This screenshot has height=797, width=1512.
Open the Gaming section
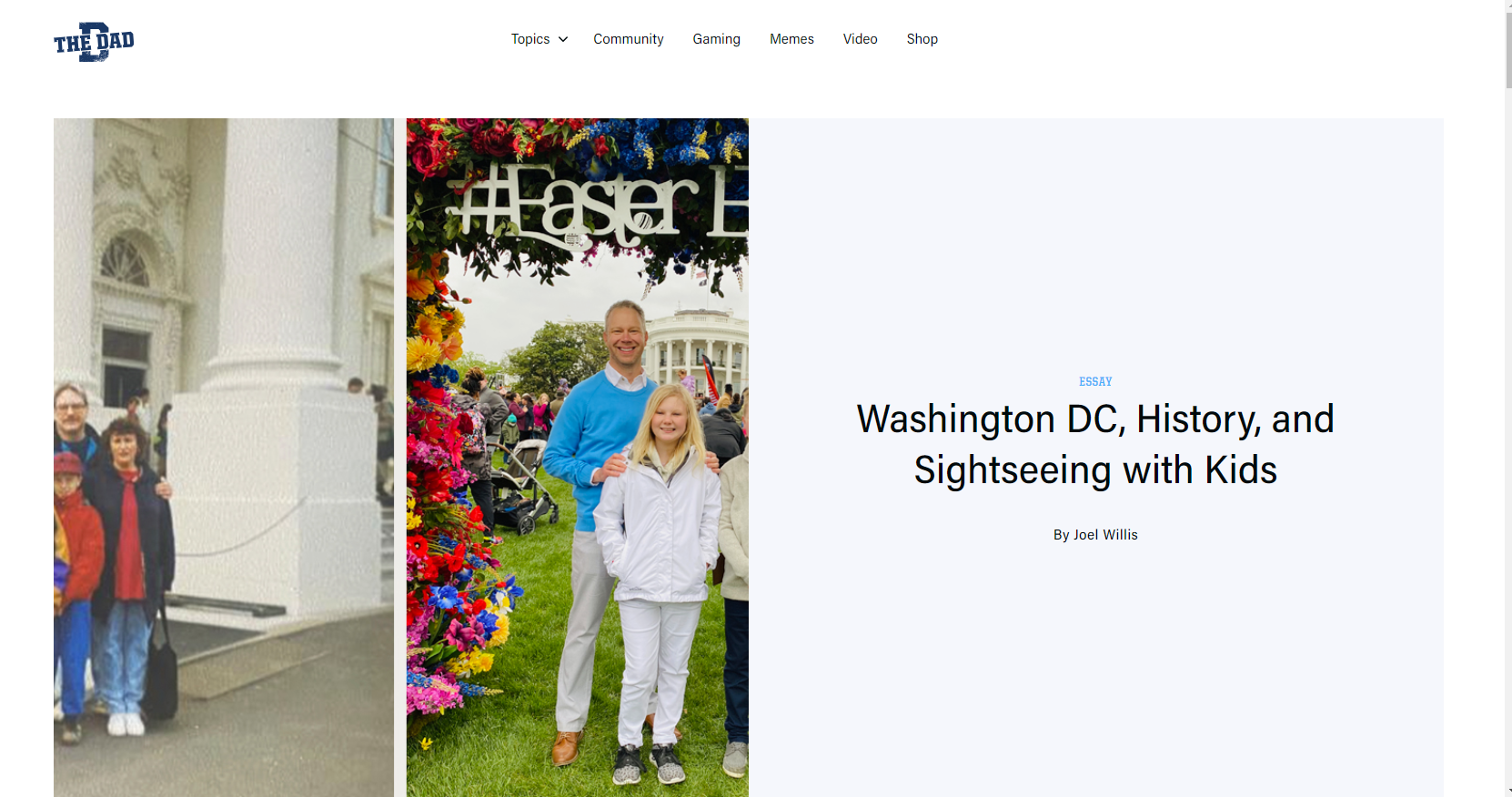(717, 39)
